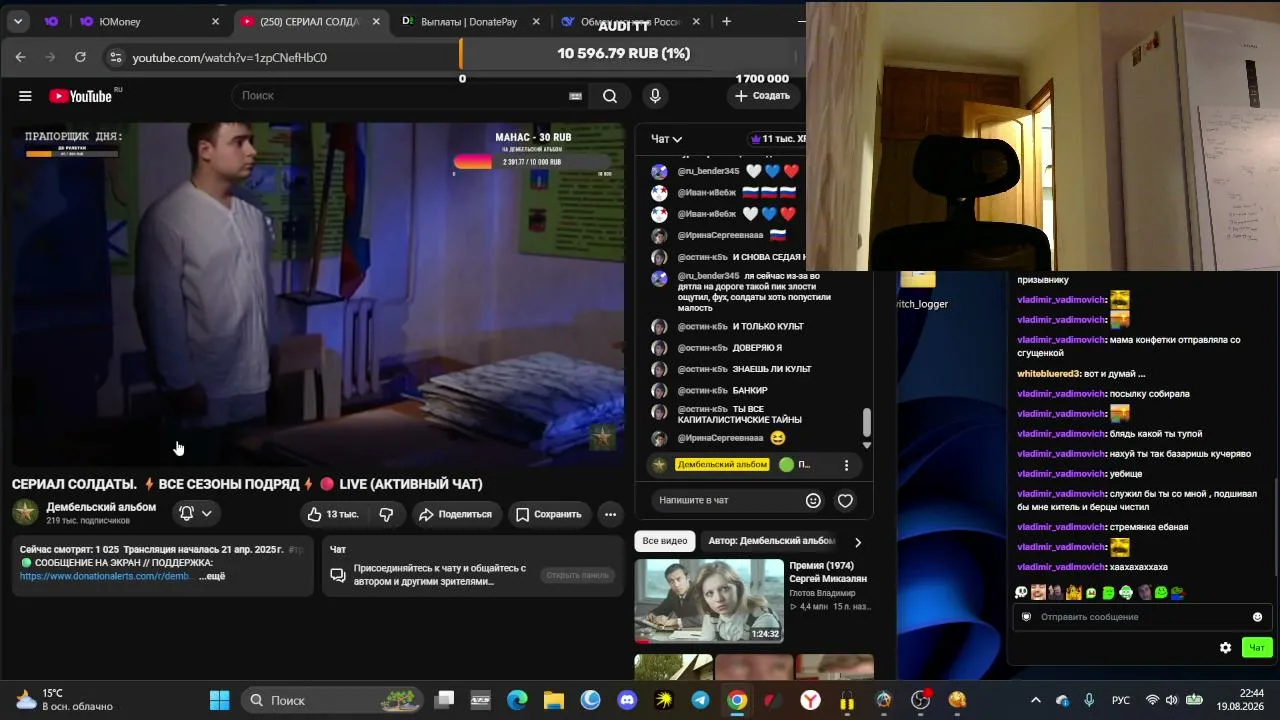Click the green Чат send button

[x=1257, y=648]
